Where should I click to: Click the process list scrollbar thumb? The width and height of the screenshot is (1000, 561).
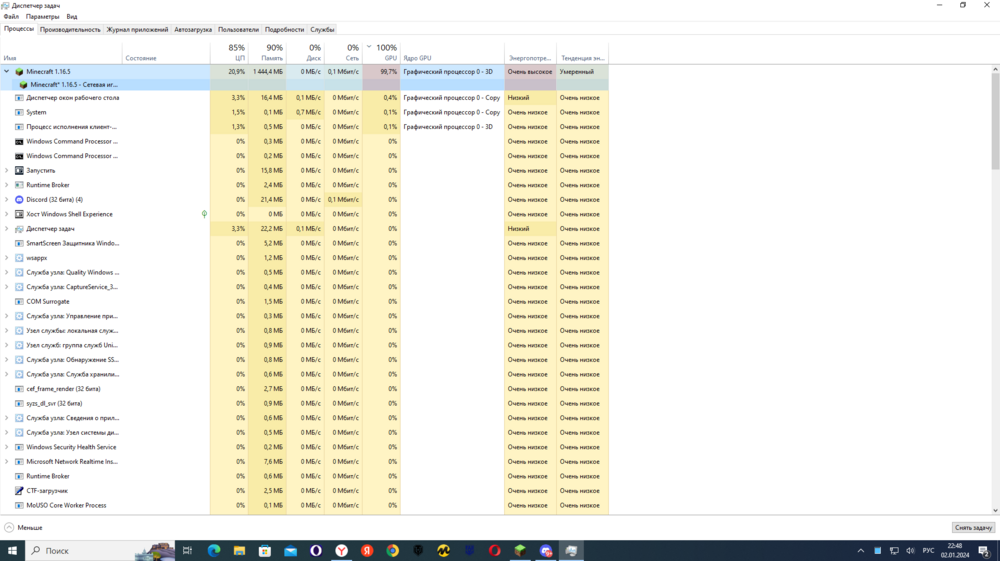click(x=996, y=121)
